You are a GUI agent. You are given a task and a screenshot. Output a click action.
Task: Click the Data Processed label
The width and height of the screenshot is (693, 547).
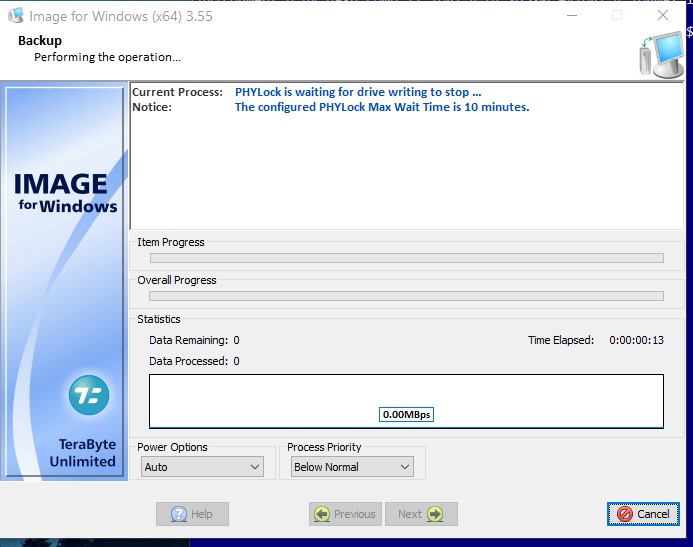click(x=189, y=361)
